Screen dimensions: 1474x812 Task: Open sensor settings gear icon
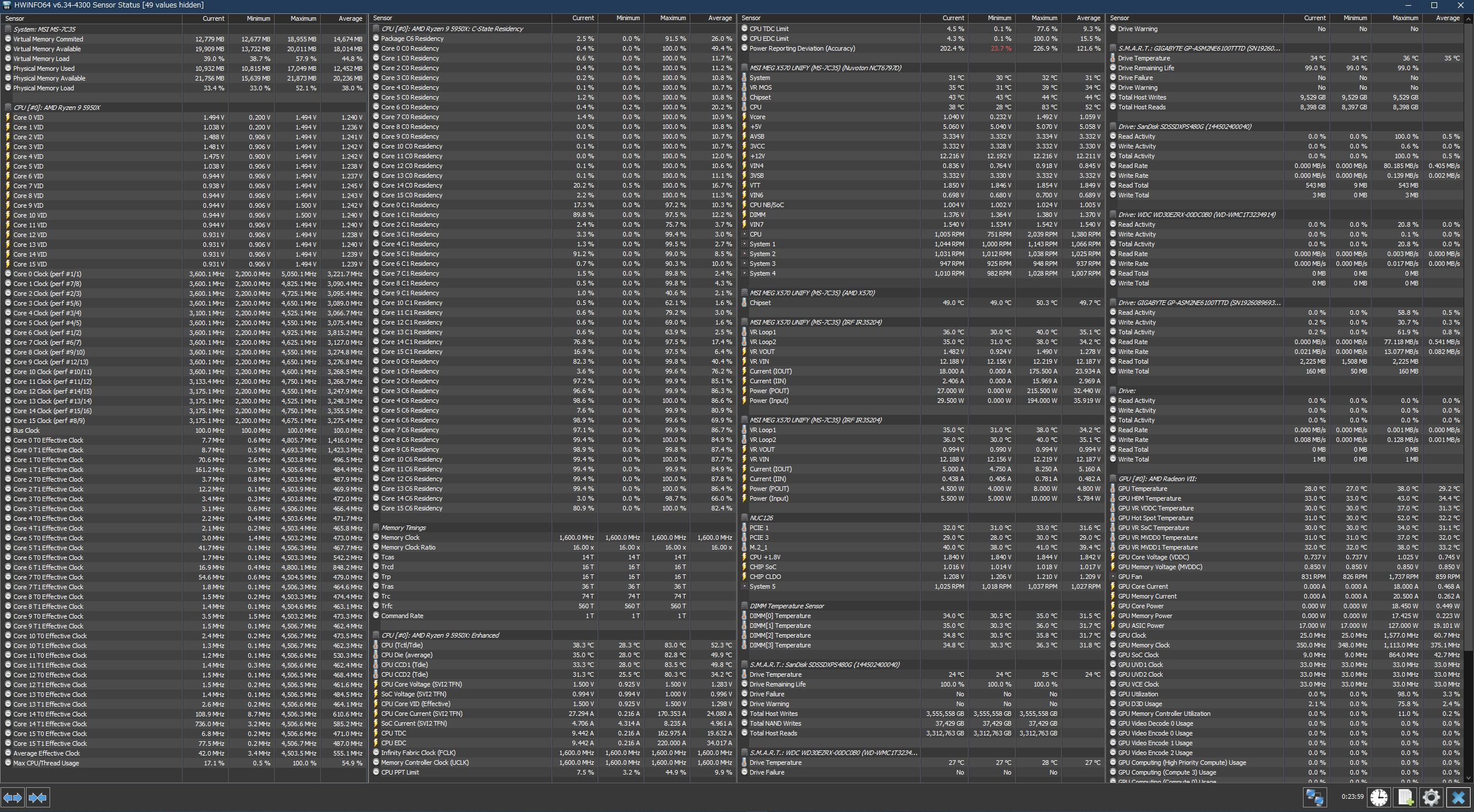tap(1431, 797)
